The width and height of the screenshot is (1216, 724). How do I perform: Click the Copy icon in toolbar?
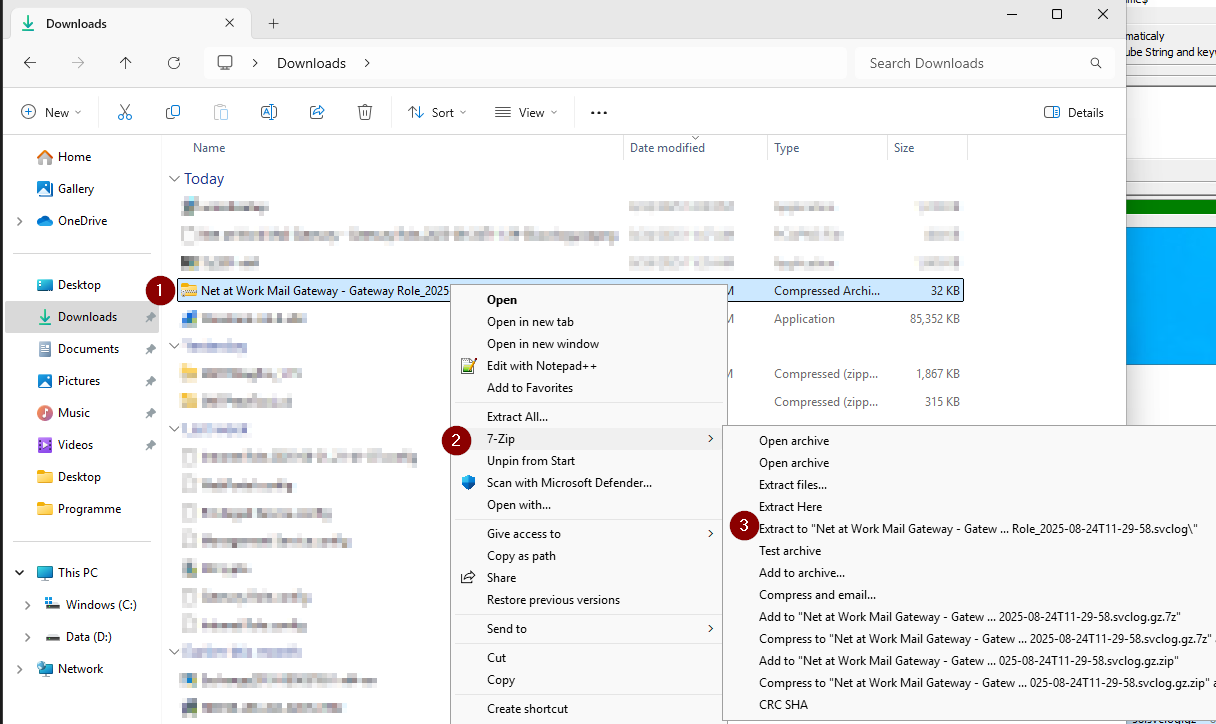pos(173,113)
